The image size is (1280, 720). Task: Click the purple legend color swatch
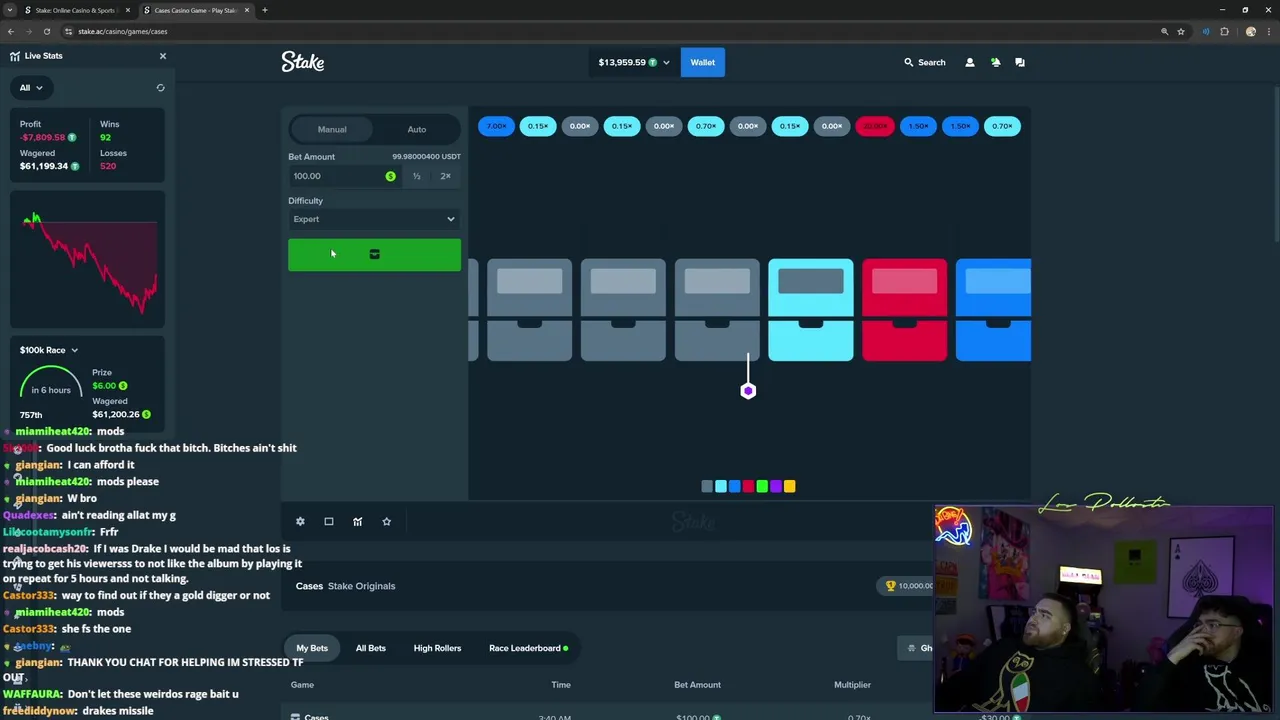point(775,486)
